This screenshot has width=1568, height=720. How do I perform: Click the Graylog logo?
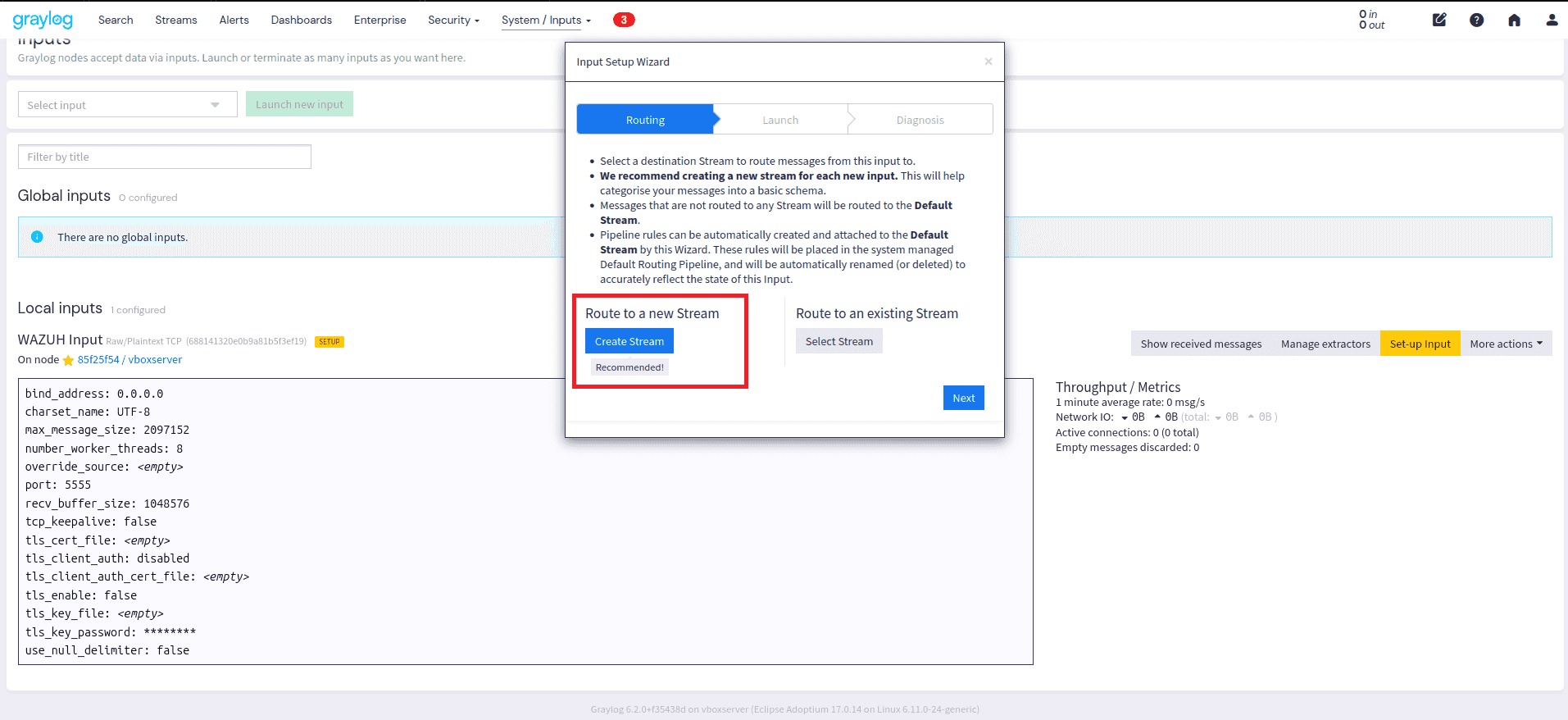(43, 20)
